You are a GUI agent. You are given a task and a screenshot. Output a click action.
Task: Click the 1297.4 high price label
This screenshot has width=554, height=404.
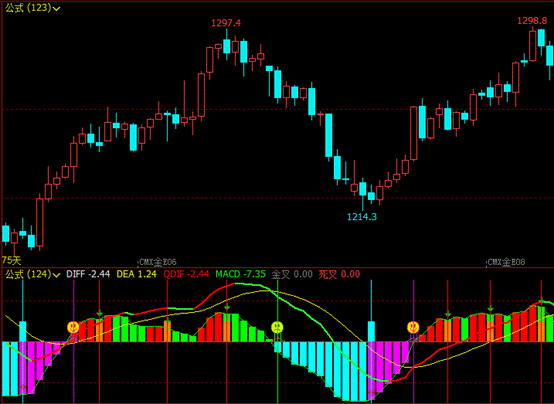tap(226, 23)
